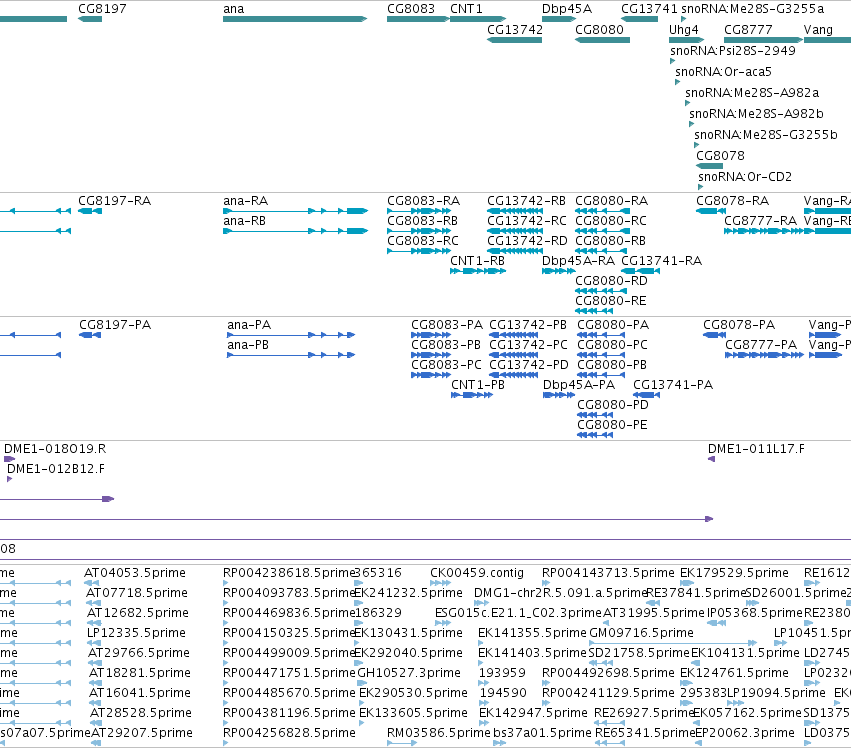851x748 pixels.
Task: Click the snoRNA:Me28S-A982a label
Action: (752, 93)
